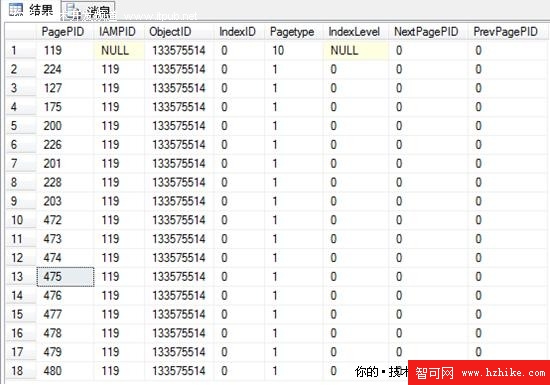This screenshot has height=385, width=550.
Task: Select row header number 2
Action: tap(21, 69)
